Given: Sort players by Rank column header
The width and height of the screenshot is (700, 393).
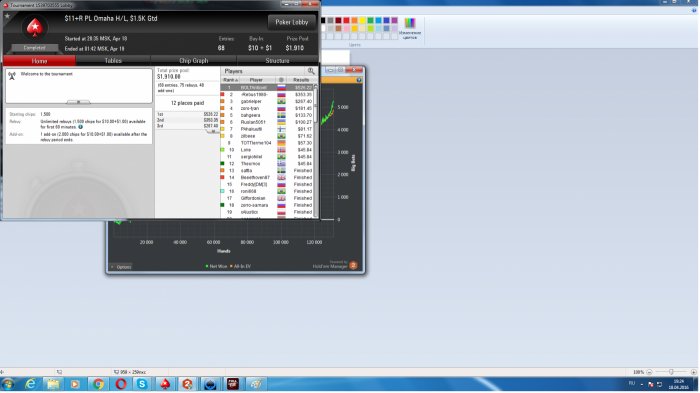Looking at the screenshot, I should point(230,80).
